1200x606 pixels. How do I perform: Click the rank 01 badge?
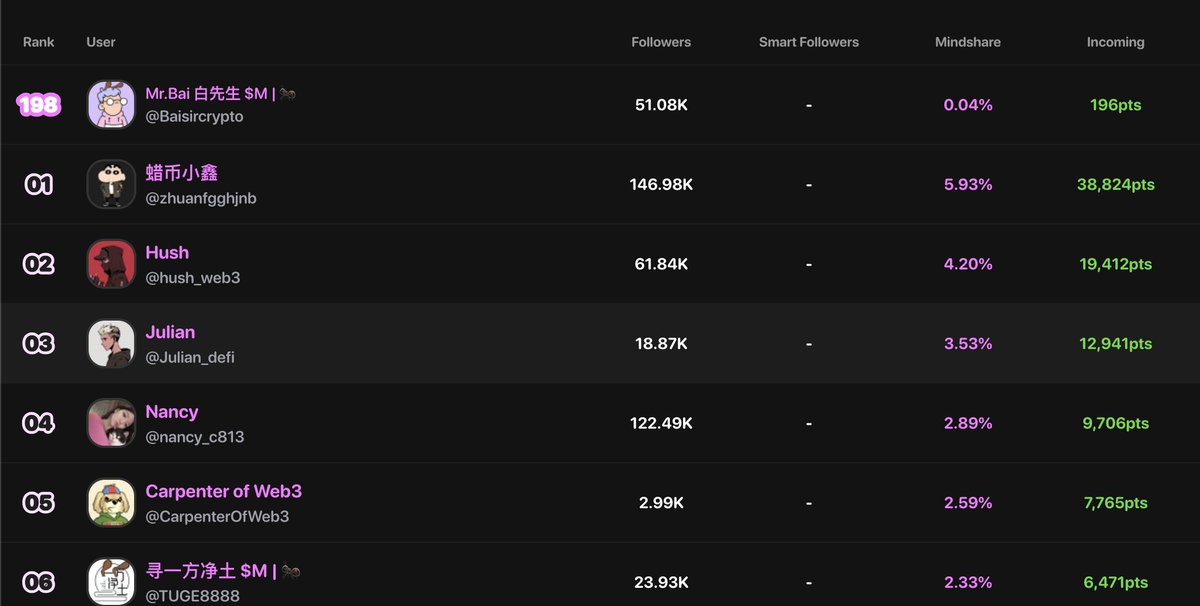(x=38, y=184)
